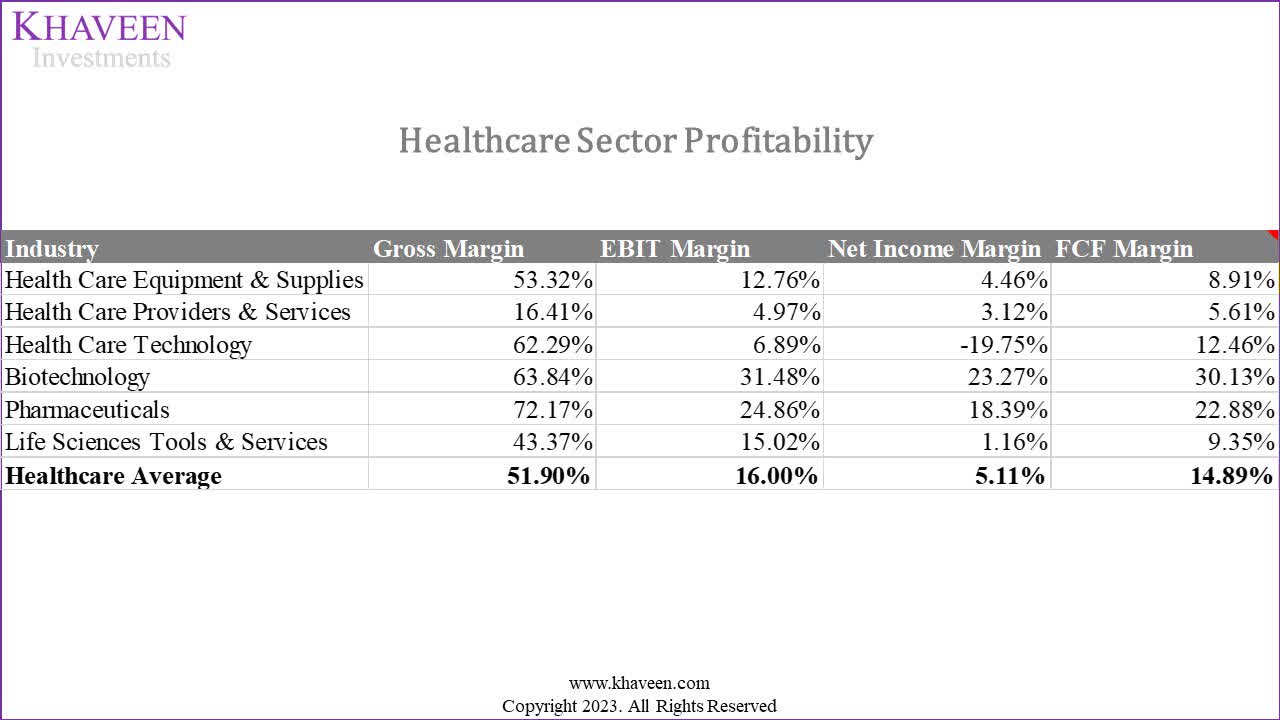Select the Health Care Technology row label
This screenshot has width=1280, height=720.
point(128,345)
